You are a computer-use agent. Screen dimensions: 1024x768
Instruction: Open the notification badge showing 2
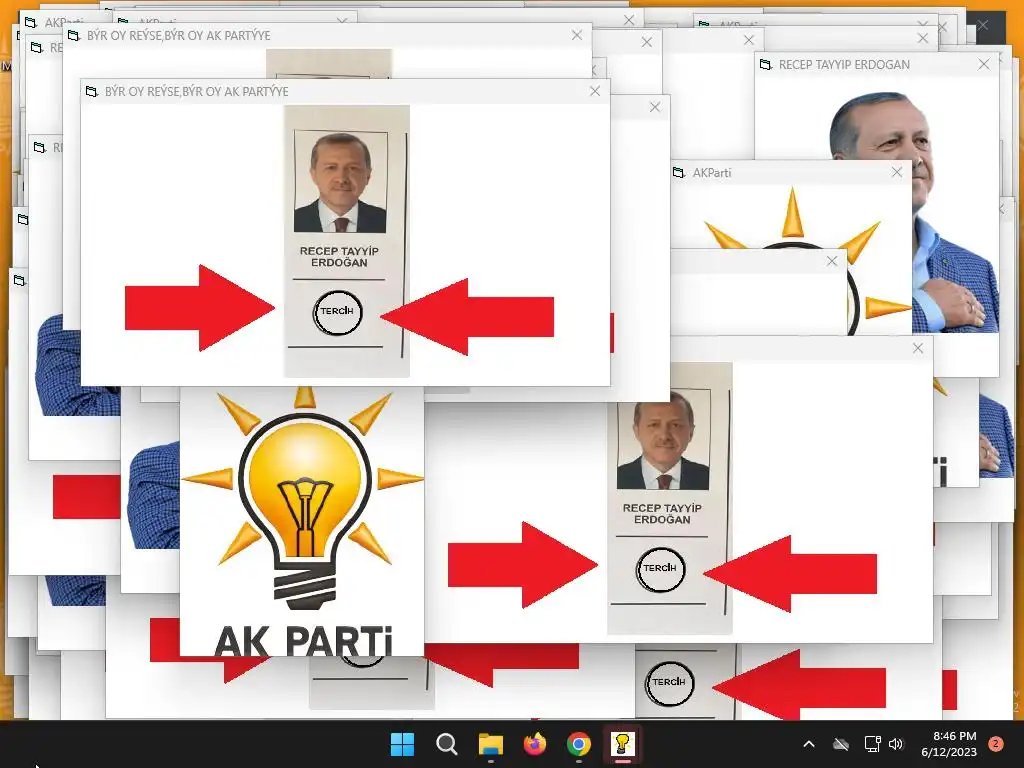coord(996,744)
